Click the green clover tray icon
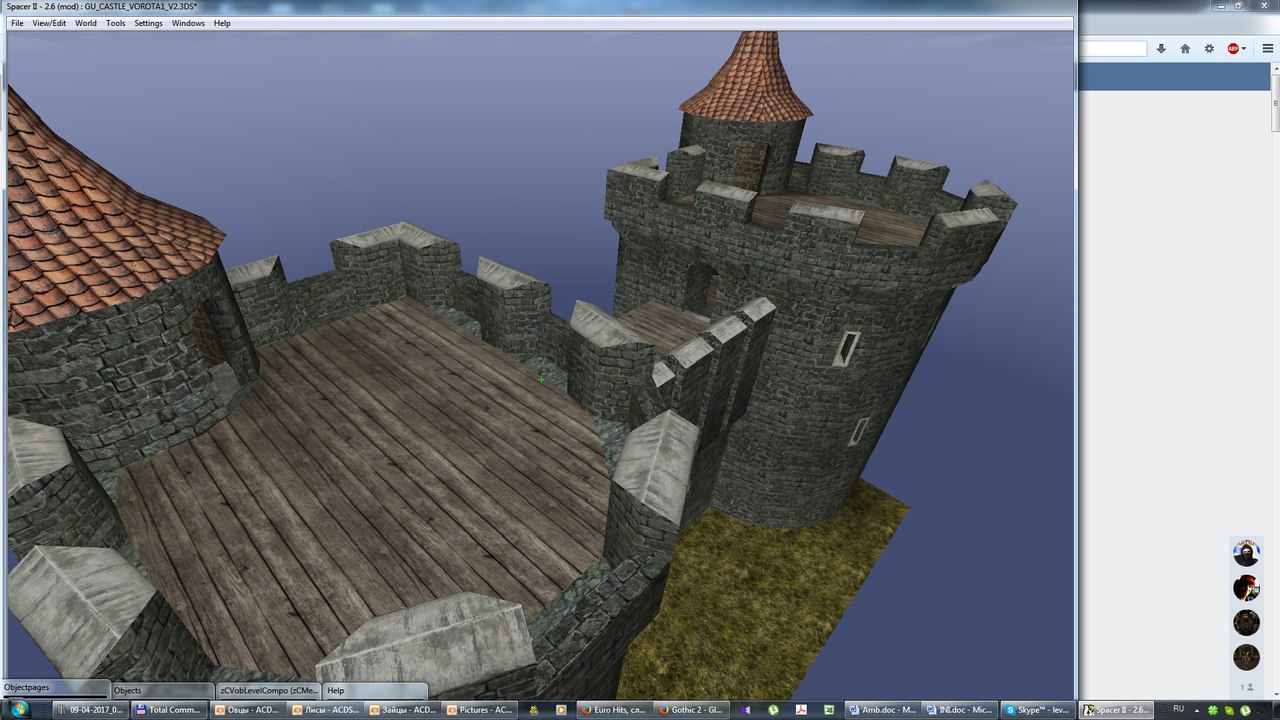1280x720 pixels. tap(1213, 710)
